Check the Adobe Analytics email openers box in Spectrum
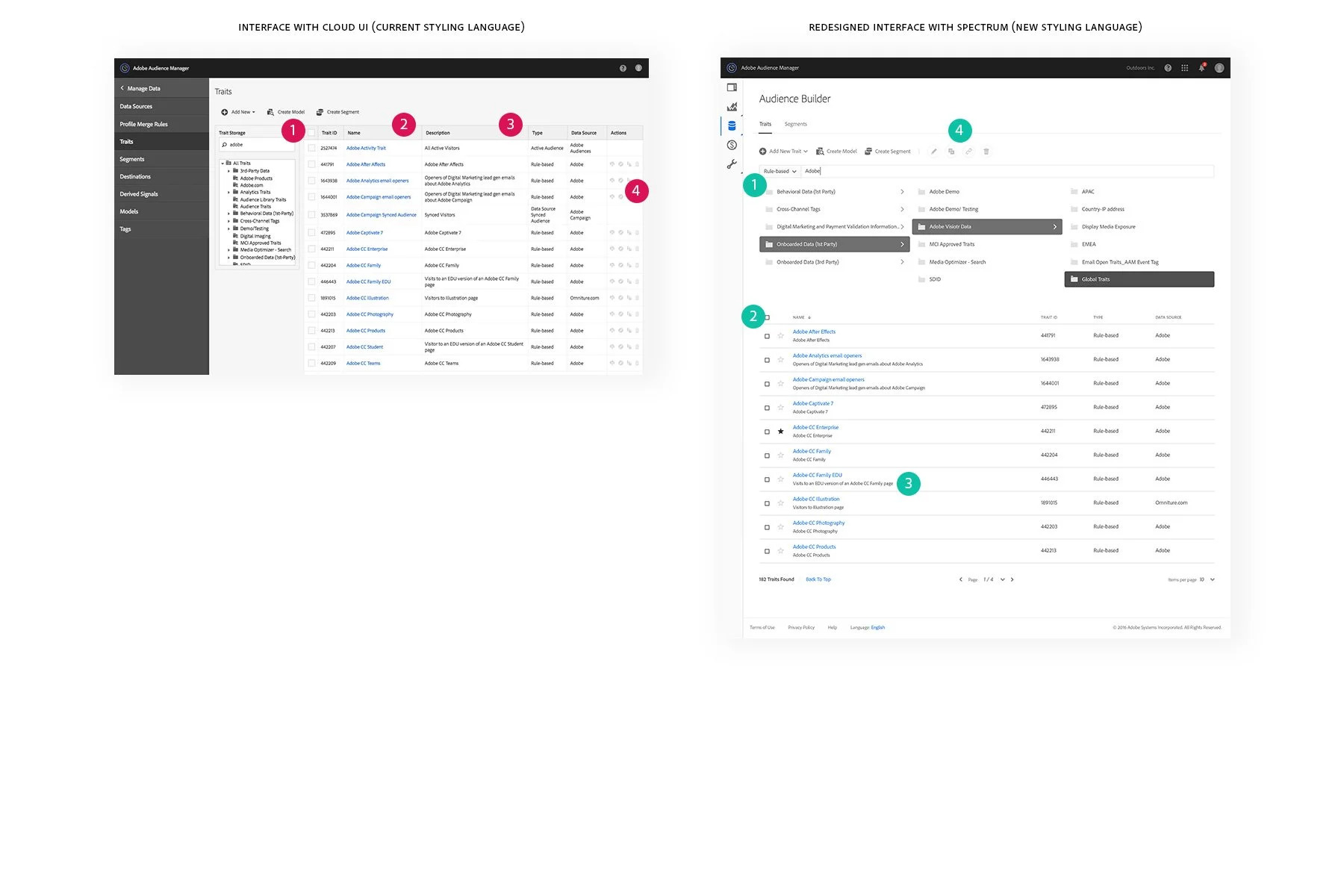The image size is (1344, 896). click(767, 360)
